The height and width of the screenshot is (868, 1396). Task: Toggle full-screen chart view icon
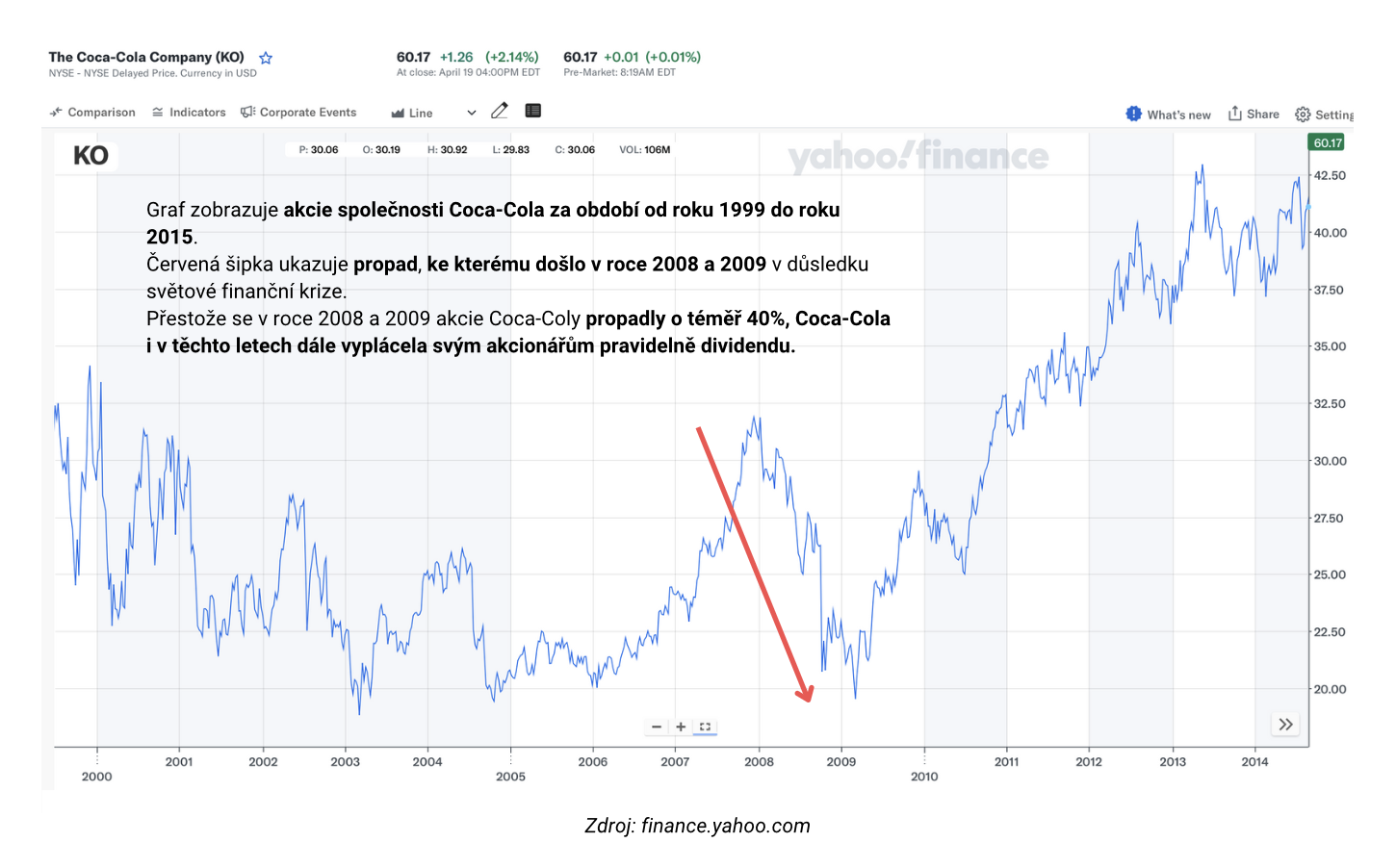click(x=705, y=727)
